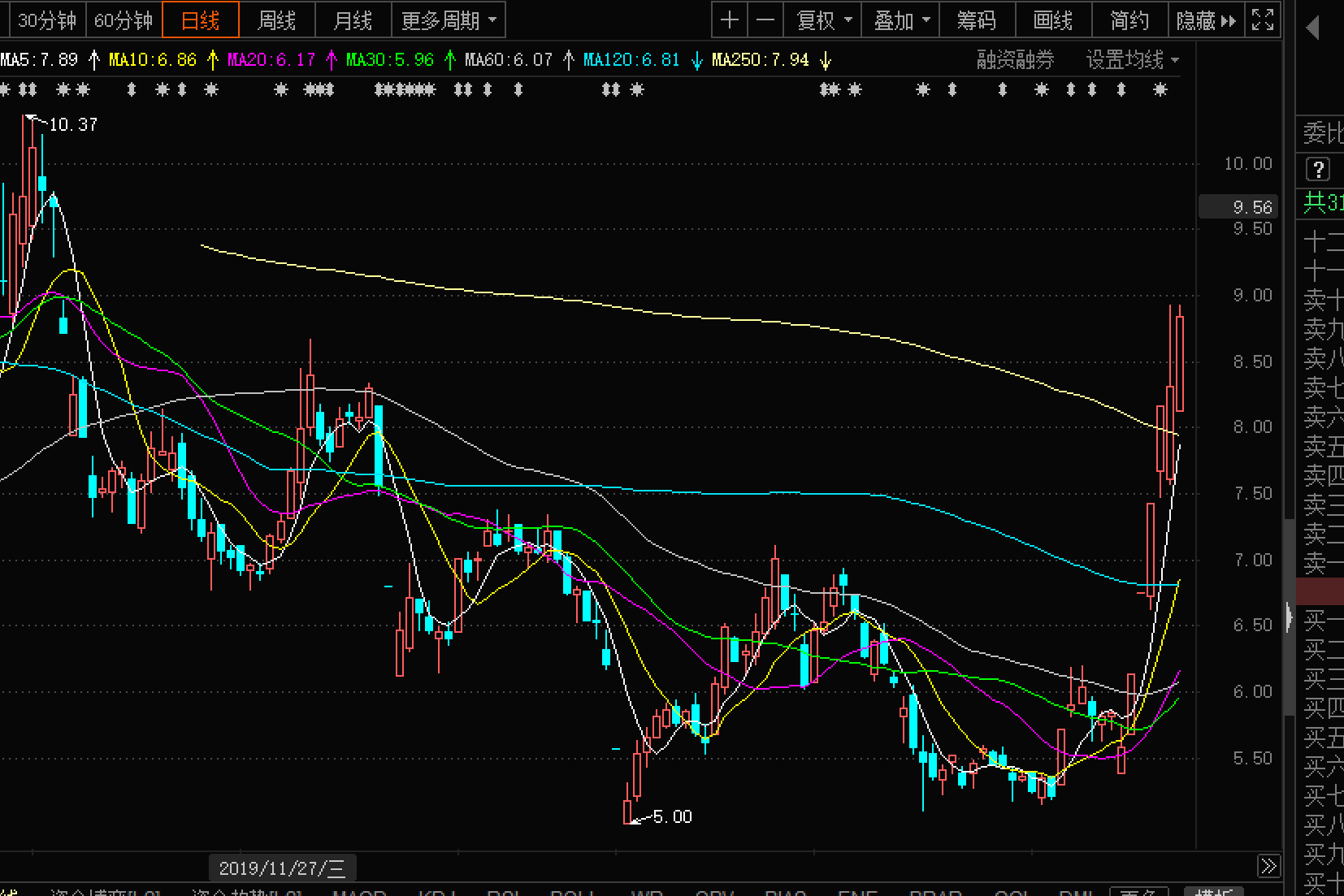The width and height of the screenshot is (1344, 896).
Task: Click the up arrow beside MA5:7.89
Action: coord(93,60)
